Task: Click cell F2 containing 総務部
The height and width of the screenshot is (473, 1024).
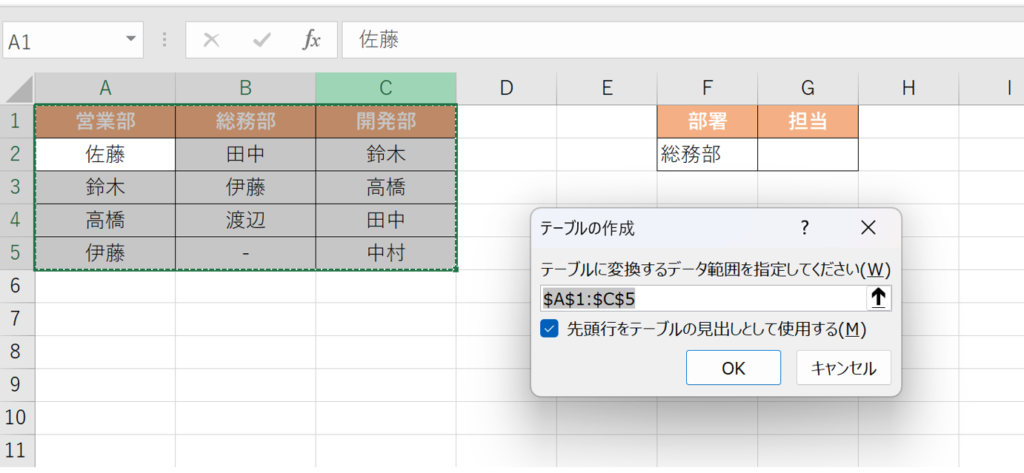Action: click(706, 154)
